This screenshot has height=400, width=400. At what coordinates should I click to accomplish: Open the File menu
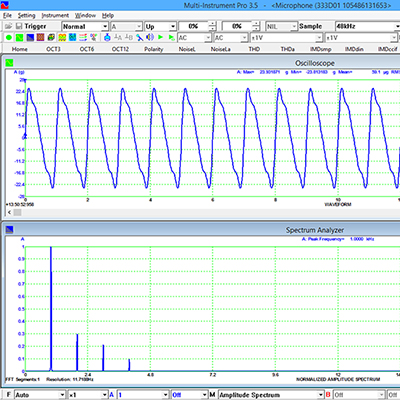7,15
